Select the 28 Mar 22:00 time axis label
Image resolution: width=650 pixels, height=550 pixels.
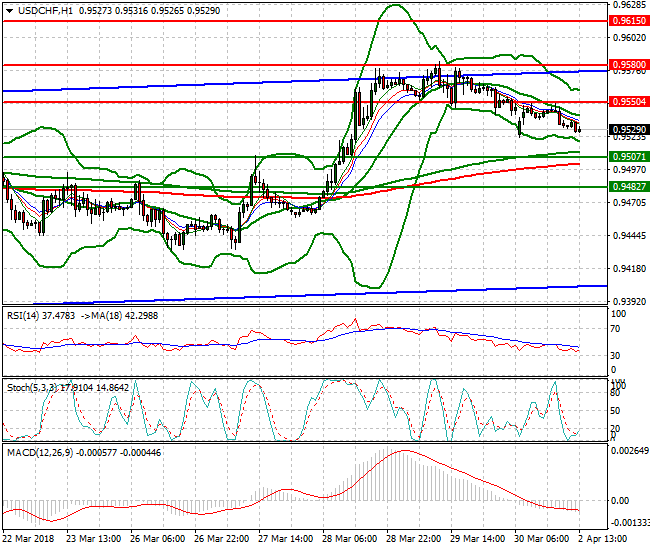(413, 539)
